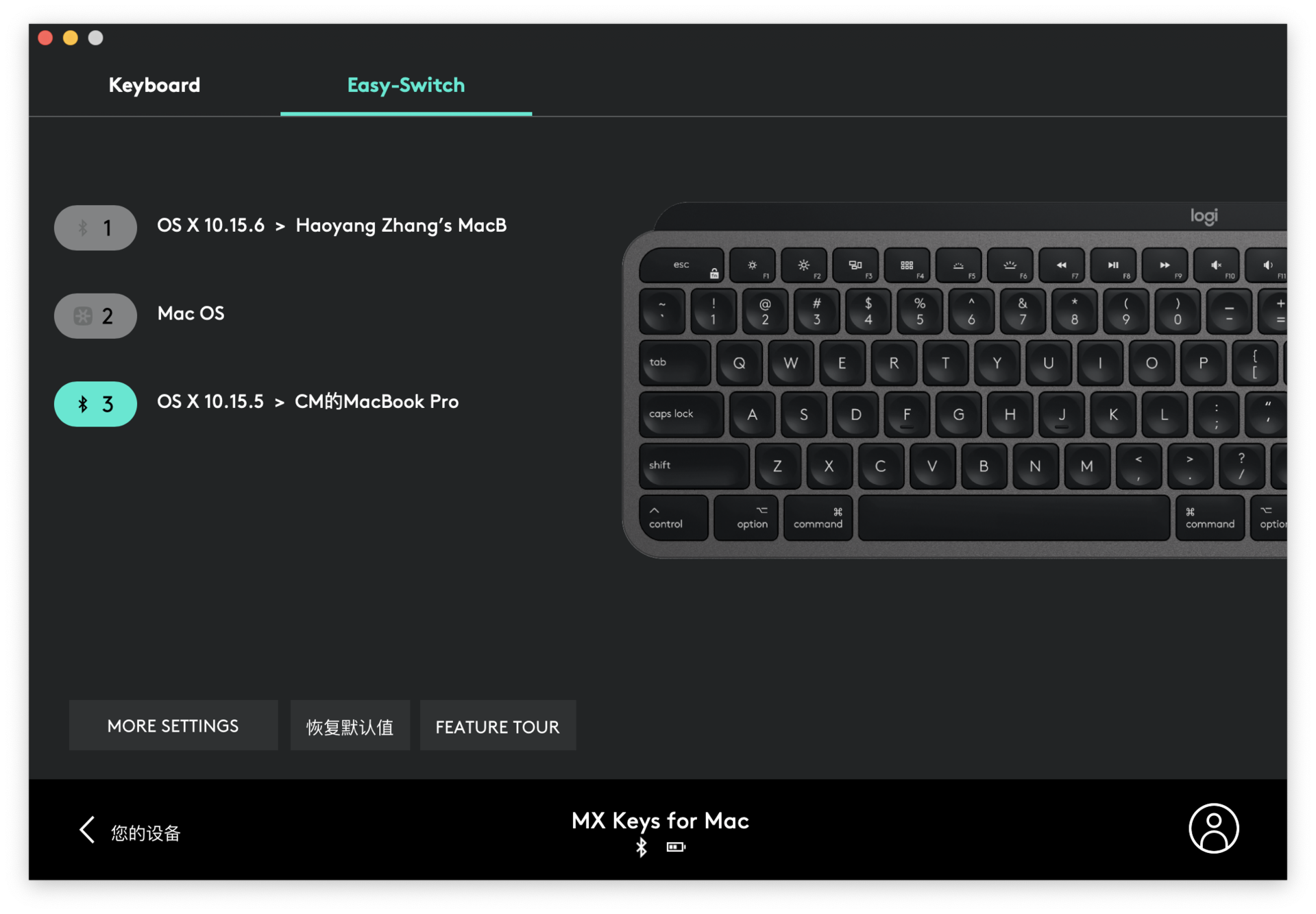Image resolution: width=1316 pixels, height=914 pixels.
Task: Click the MX Keys for Mac title
Action: pyautogui.click(x=660, y=820)
